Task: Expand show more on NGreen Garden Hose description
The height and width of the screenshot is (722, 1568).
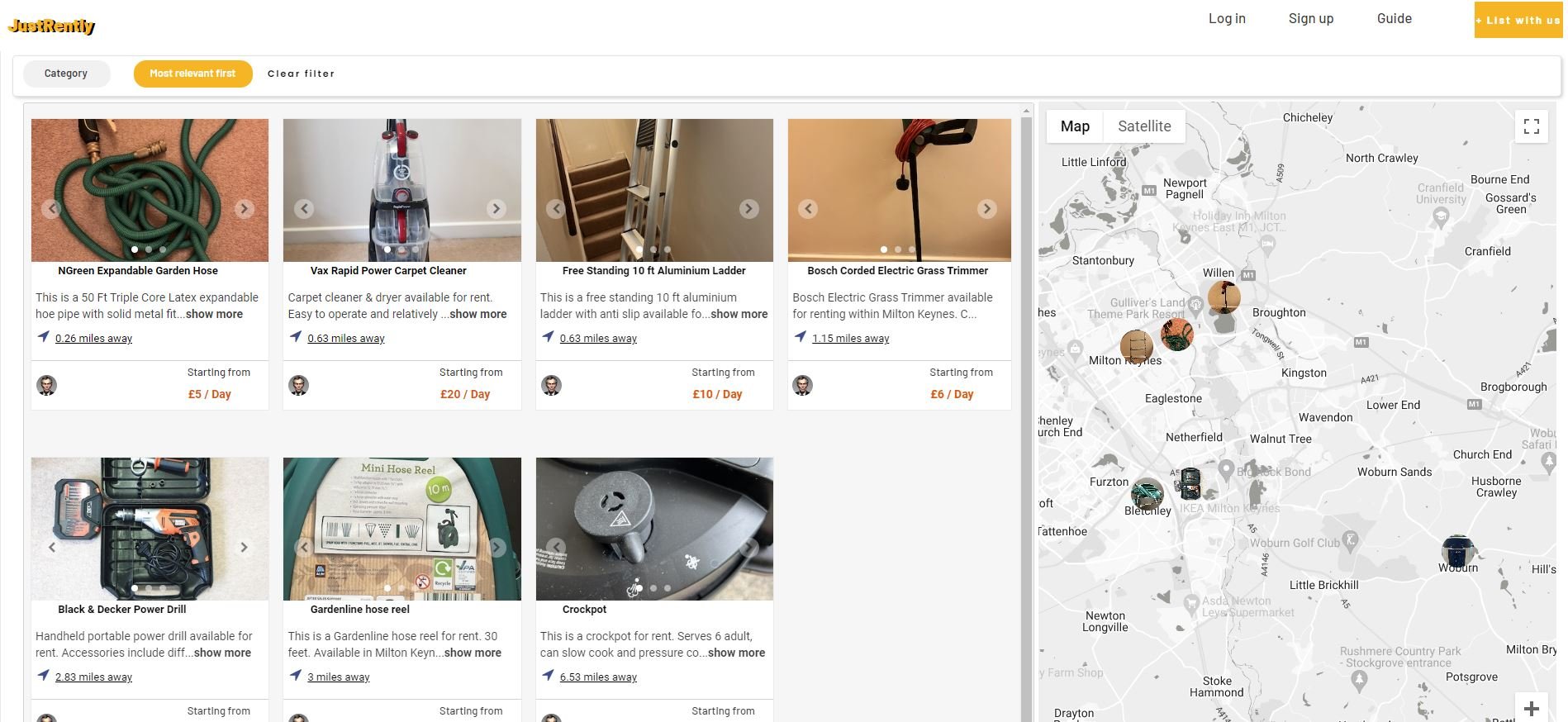Action: pos(214,314)
